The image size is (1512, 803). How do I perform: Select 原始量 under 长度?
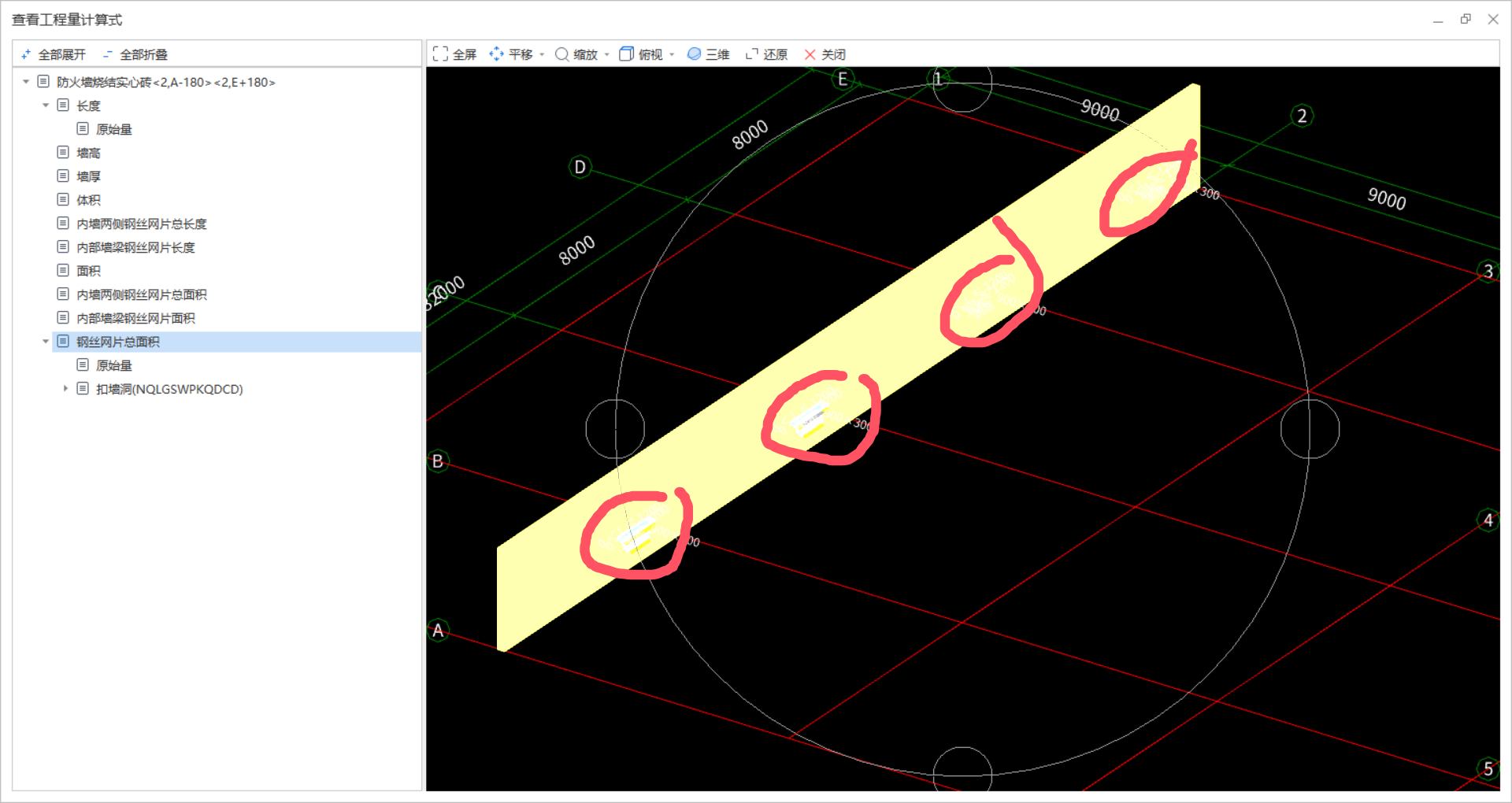tap(114, 129)
